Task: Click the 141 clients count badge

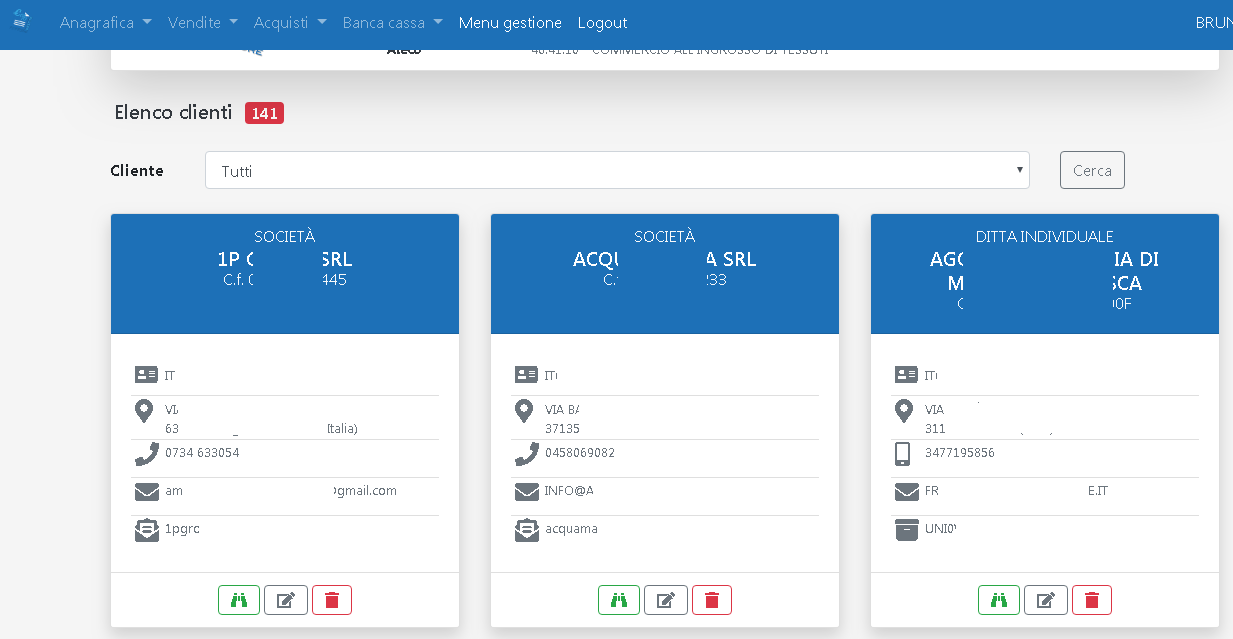Action: click(264, 113)
